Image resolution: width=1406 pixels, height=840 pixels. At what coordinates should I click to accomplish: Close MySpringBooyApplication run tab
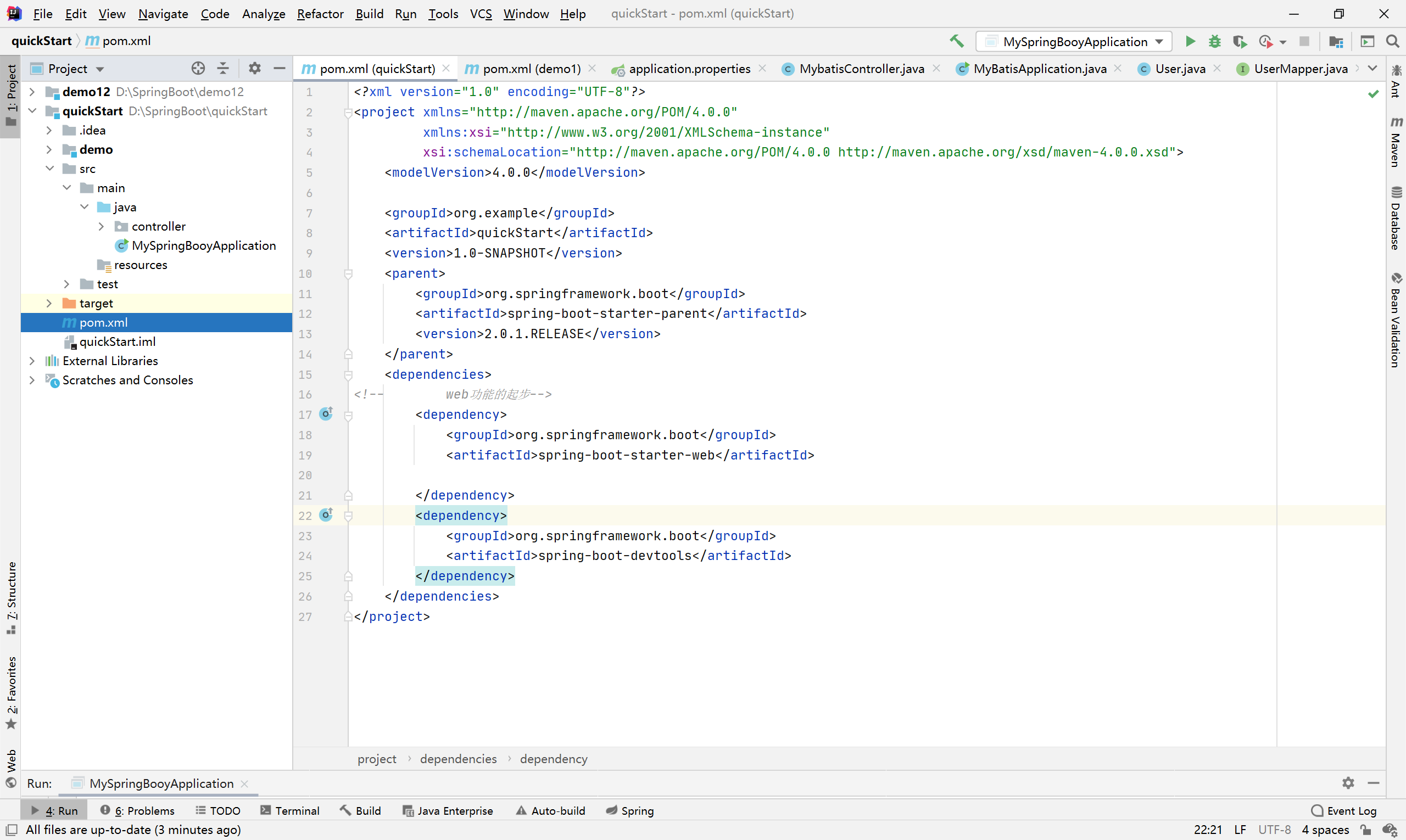244,783
